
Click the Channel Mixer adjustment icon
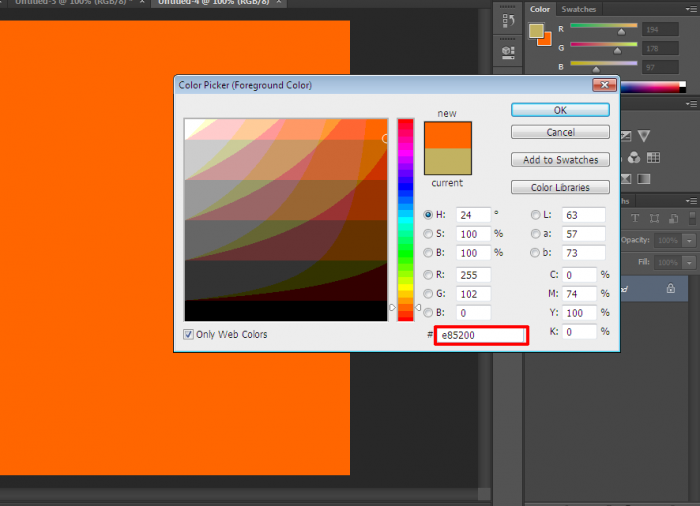click(x=633, y=157)
